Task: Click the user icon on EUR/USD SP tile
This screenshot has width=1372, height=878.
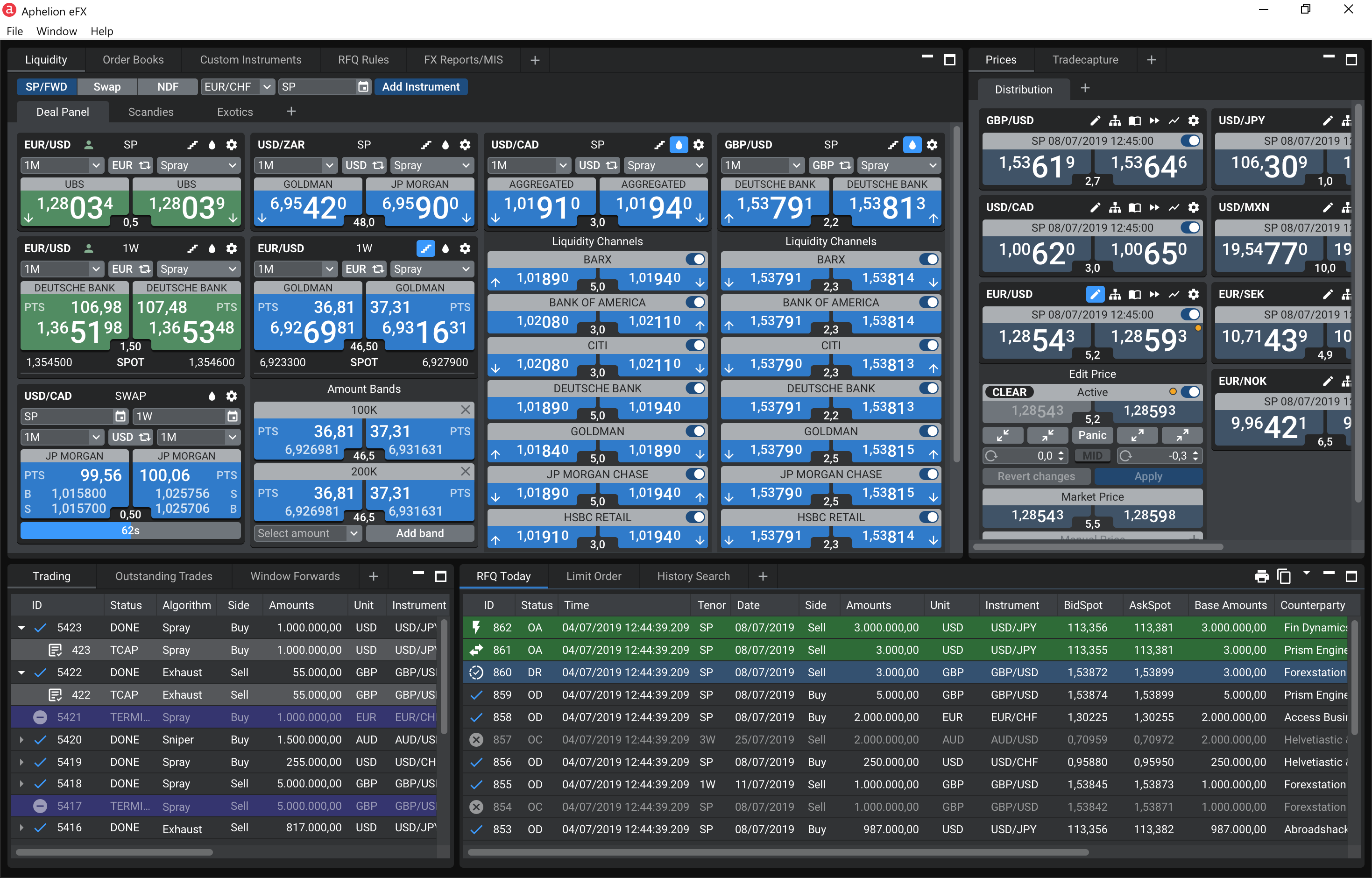Action: tap(88, 145)
